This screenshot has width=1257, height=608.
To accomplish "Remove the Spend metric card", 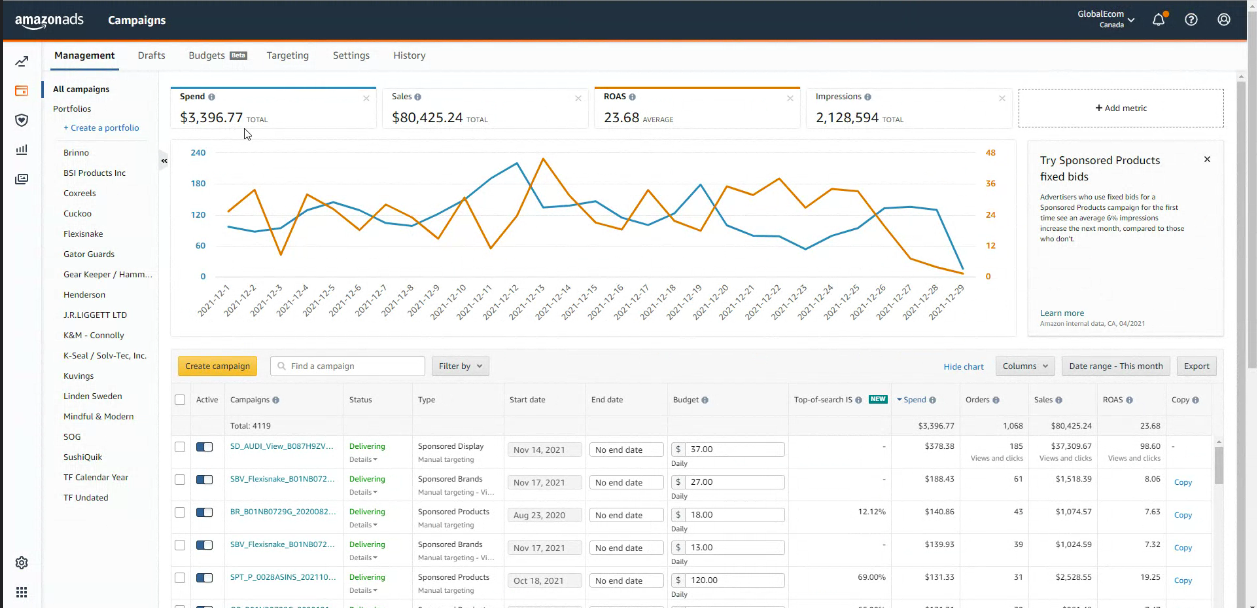I will (x=366, y=98).
